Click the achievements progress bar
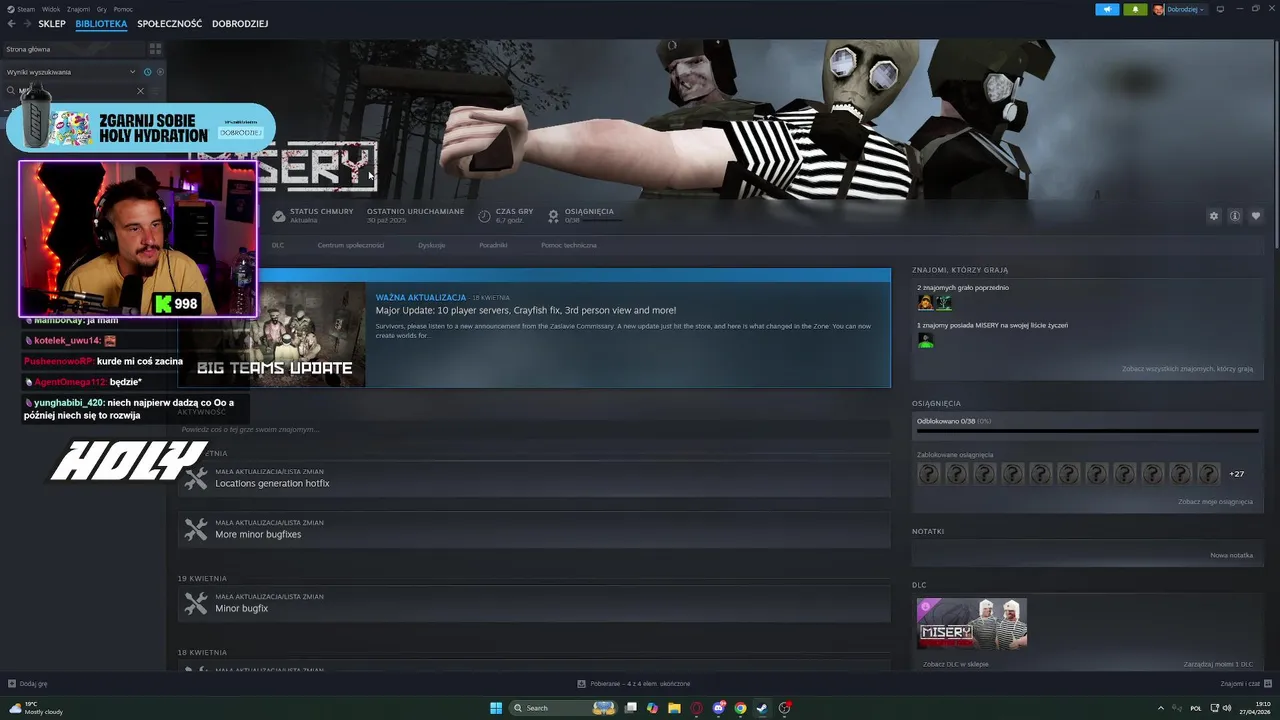Screen dimensions: 1280x720 click(1088, 431)
